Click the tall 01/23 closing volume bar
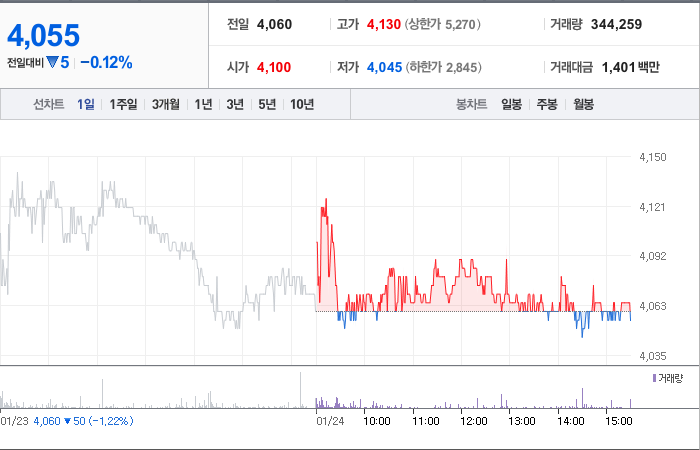This screenshot has width=700, height=450. coord(300,390)
